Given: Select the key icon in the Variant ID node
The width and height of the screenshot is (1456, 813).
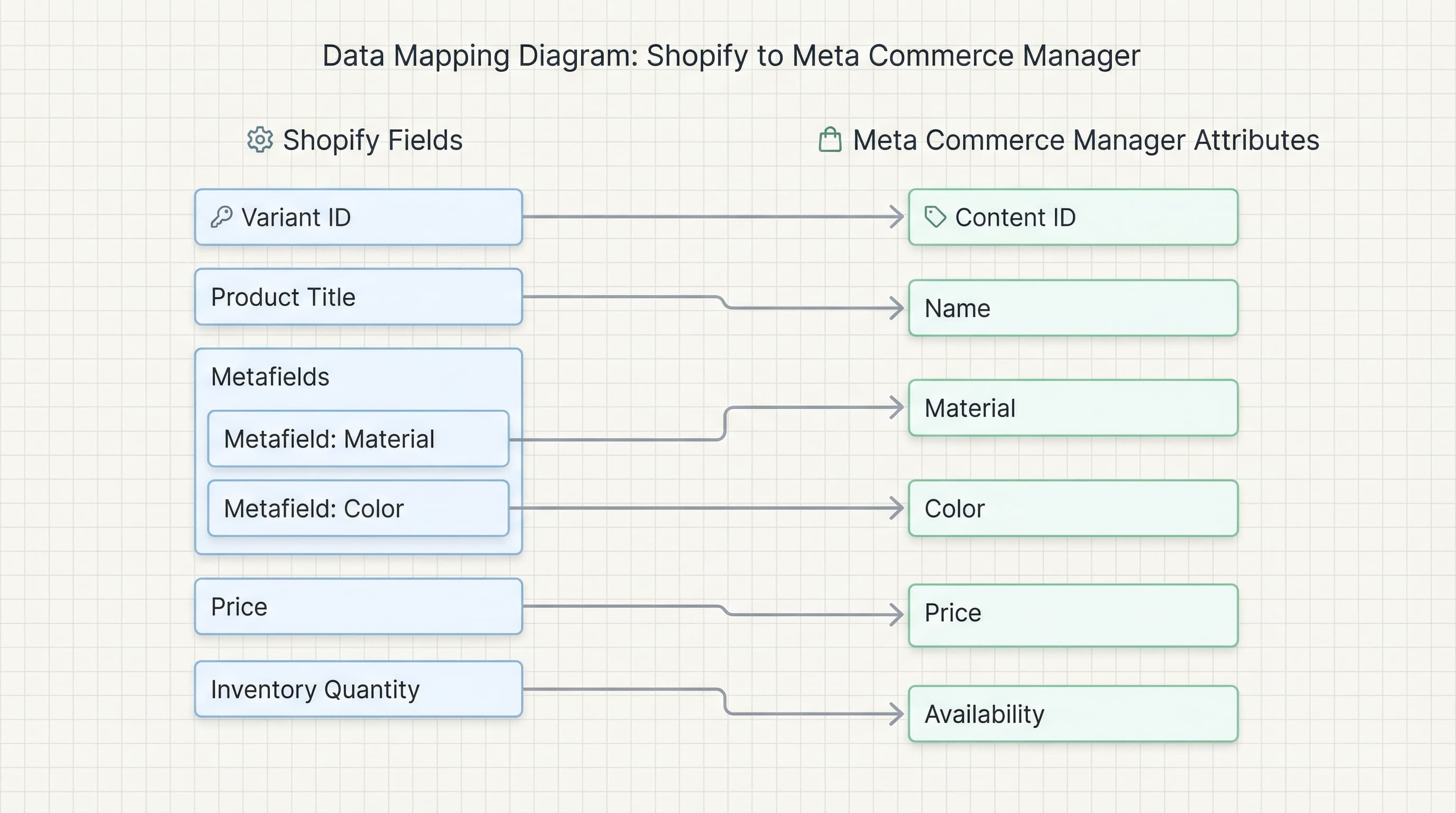Looking at the screenshot, I should pyautogui.click(x=222, y=216).
